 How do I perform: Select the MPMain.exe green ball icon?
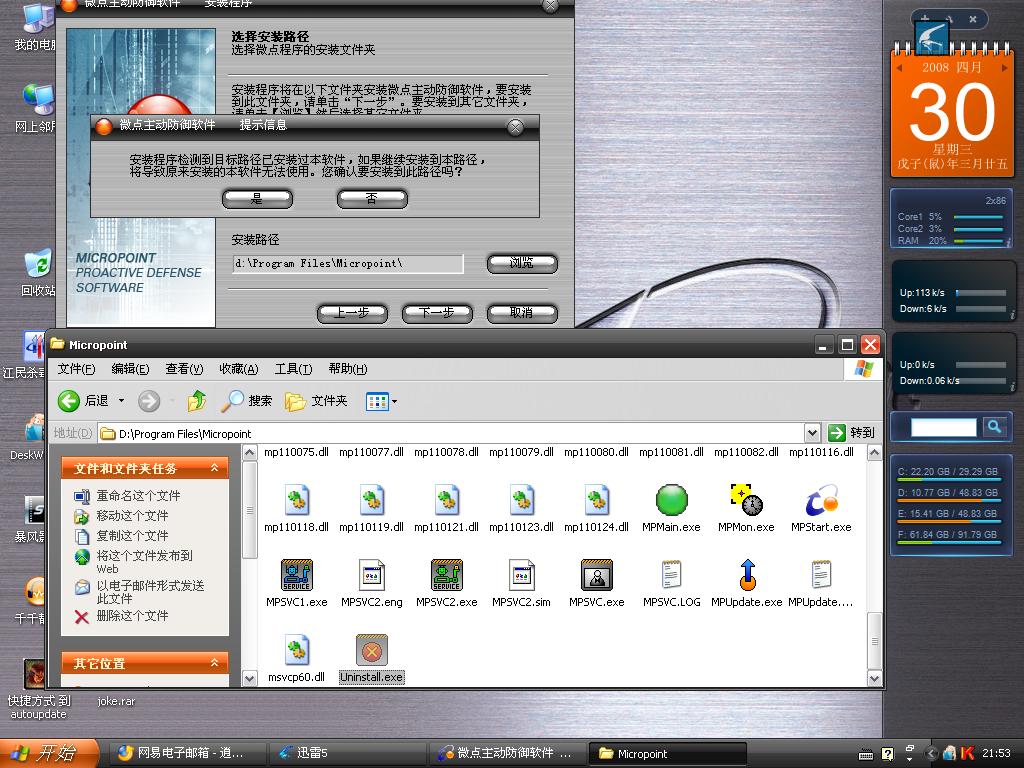tap(671, 500)
